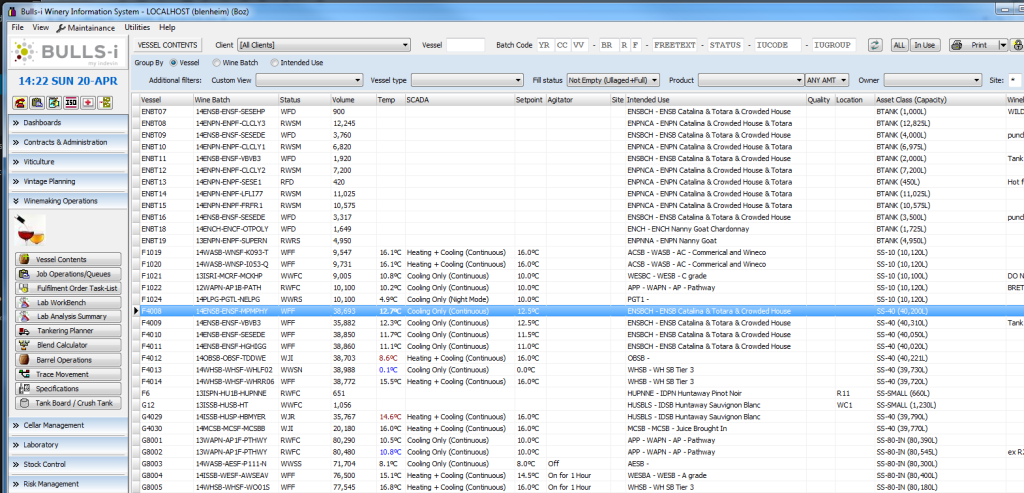Click the clipboard quick-access icon beside the telephone
Screen dimensions: 1024x493
[36, 103]
